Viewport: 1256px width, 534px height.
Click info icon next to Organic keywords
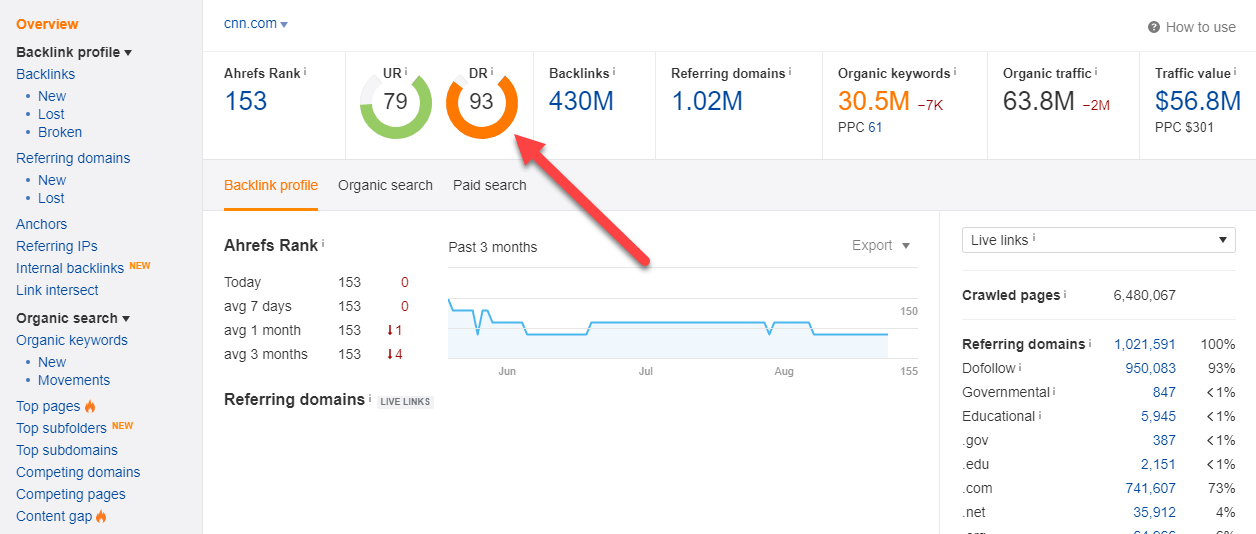[x=955, y=72]
